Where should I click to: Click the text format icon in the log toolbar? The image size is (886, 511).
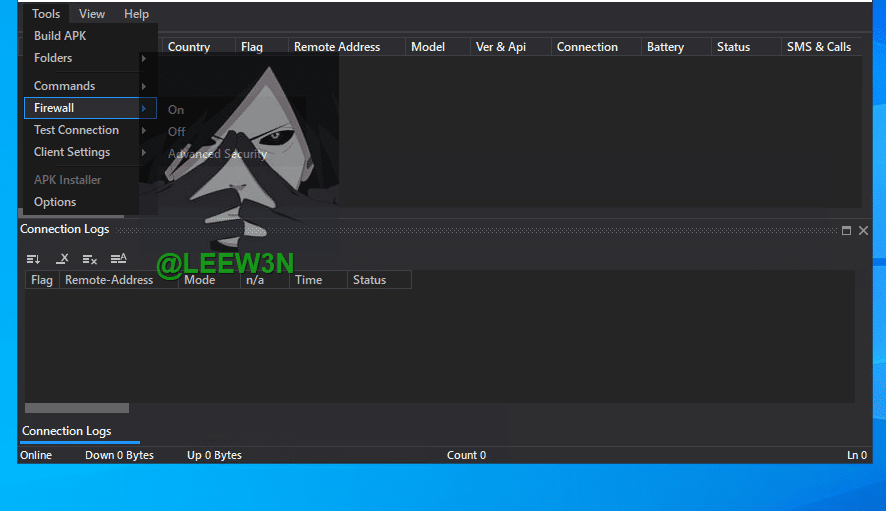click(x=118, y=259)
